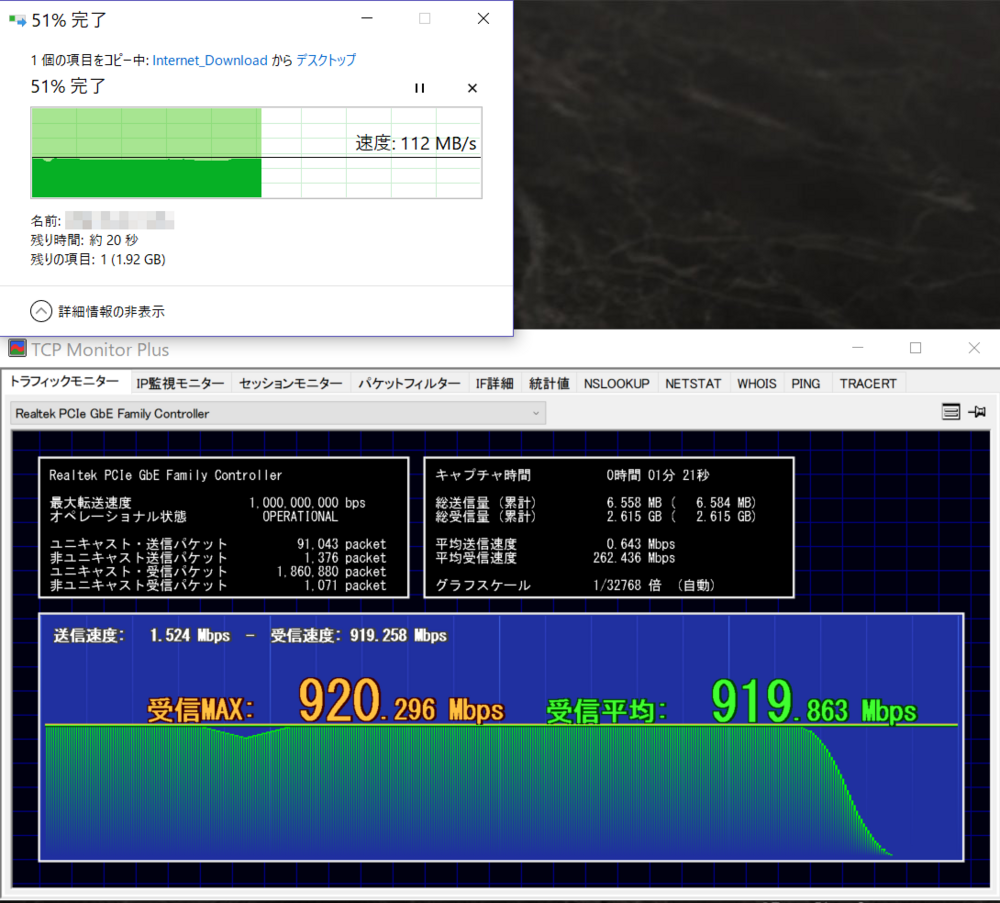Open the デスクトップ destination link
The height and width of the screenshot is (903, 1000).
pos(326,60)
